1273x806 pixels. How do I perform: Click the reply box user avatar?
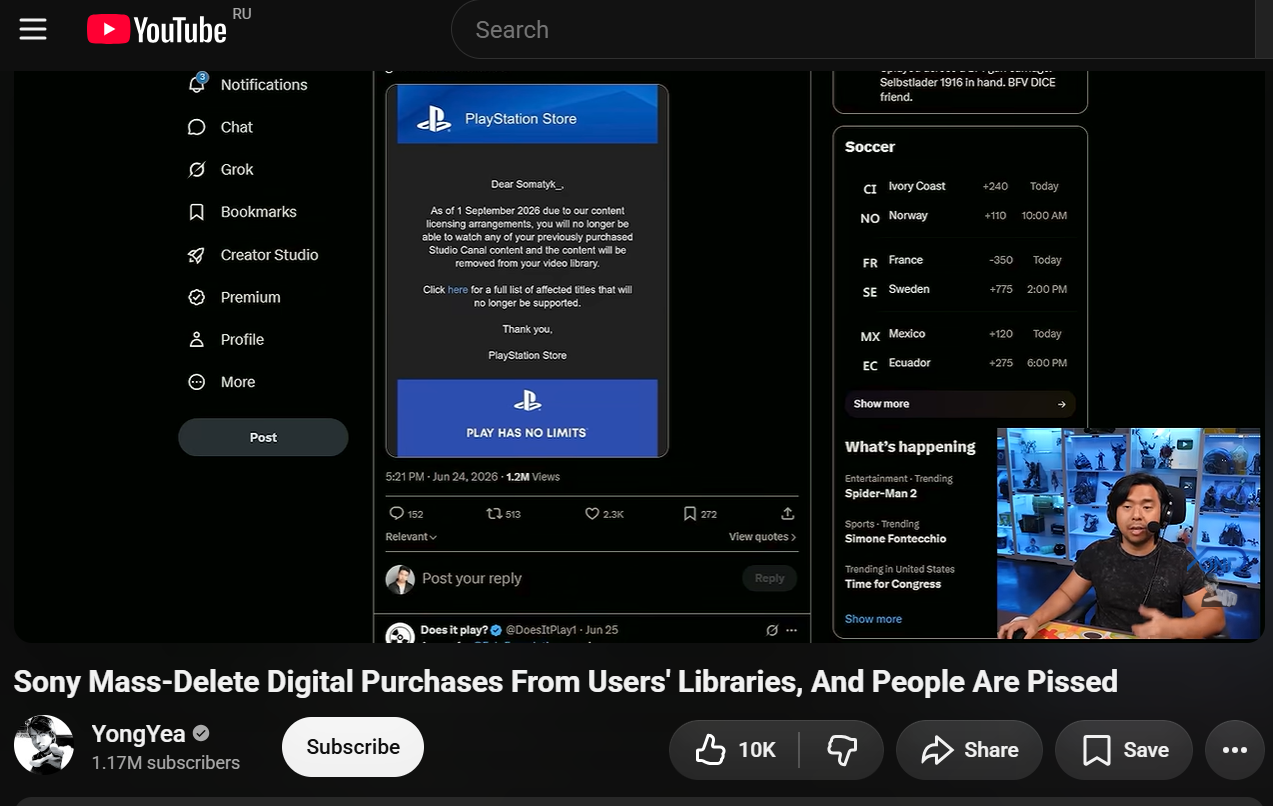point(400,579)
